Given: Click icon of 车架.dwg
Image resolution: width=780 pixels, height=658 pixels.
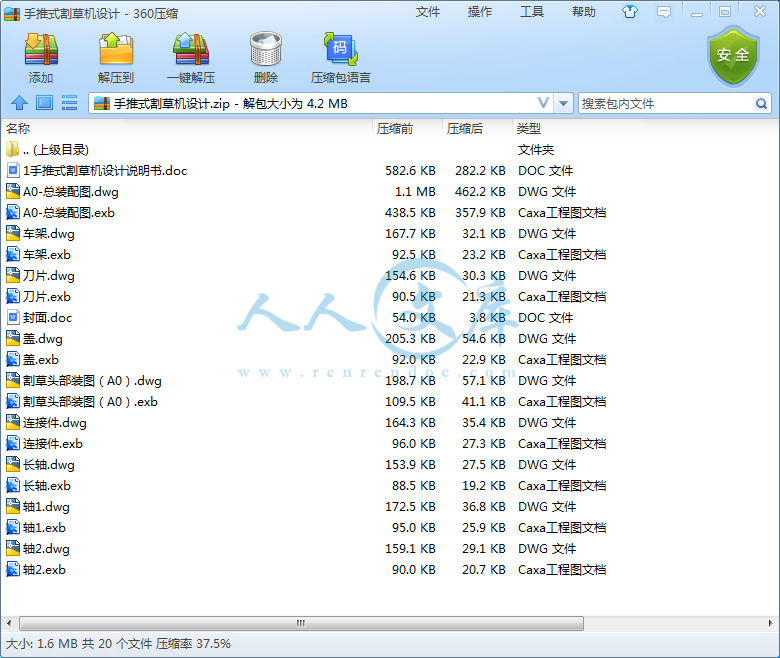Looking at the screenshot, I should click(x=12, y=233).
